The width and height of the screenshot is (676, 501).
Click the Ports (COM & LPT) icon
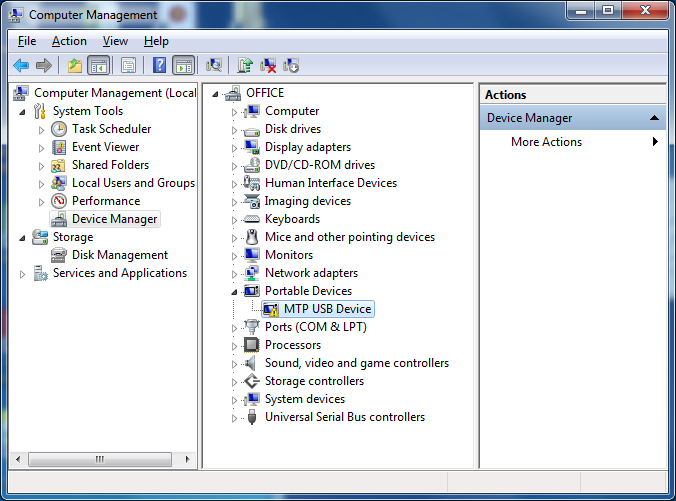coord(252,327)
